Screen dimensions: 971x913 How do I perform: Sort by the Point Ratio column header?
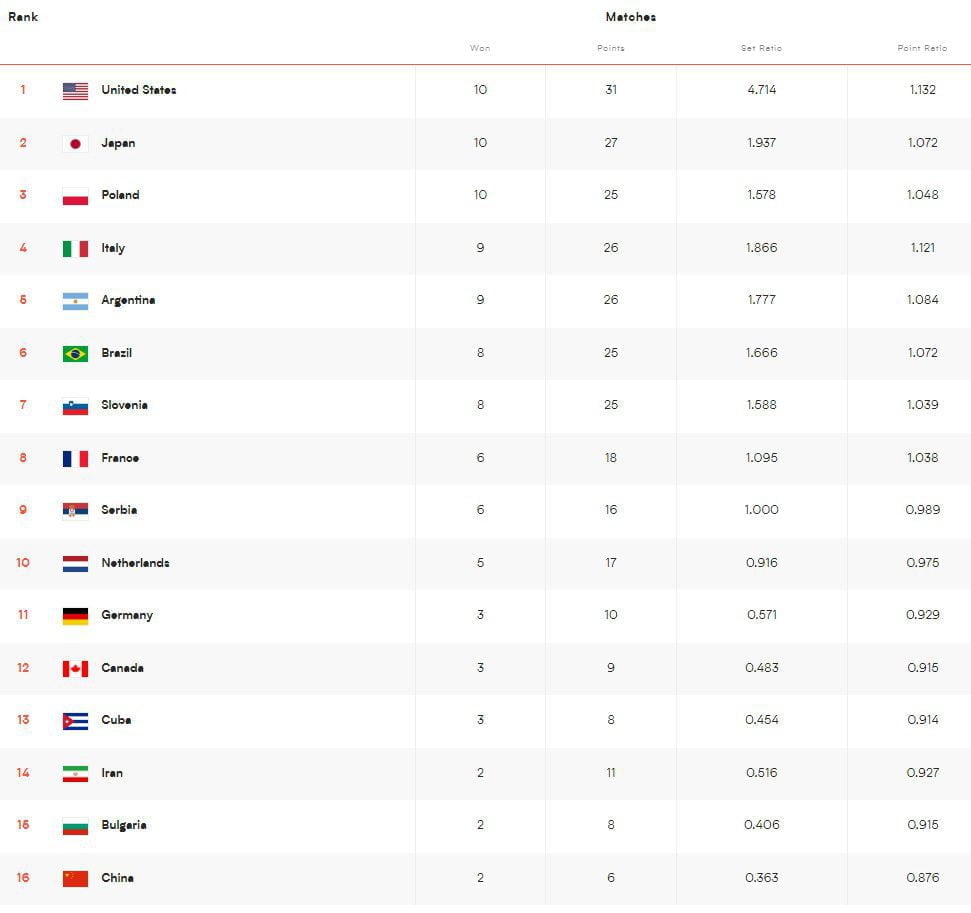(922, 48)
